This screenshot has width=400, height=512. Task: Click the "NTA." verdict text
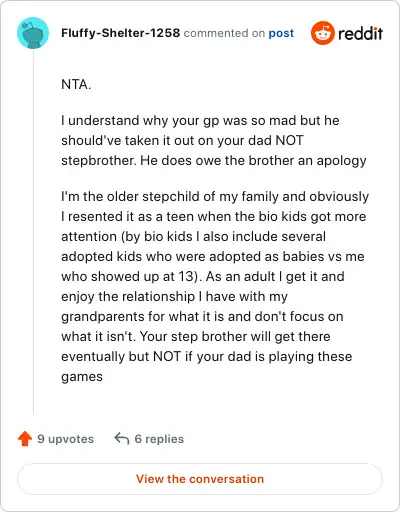tap(76, 84)
